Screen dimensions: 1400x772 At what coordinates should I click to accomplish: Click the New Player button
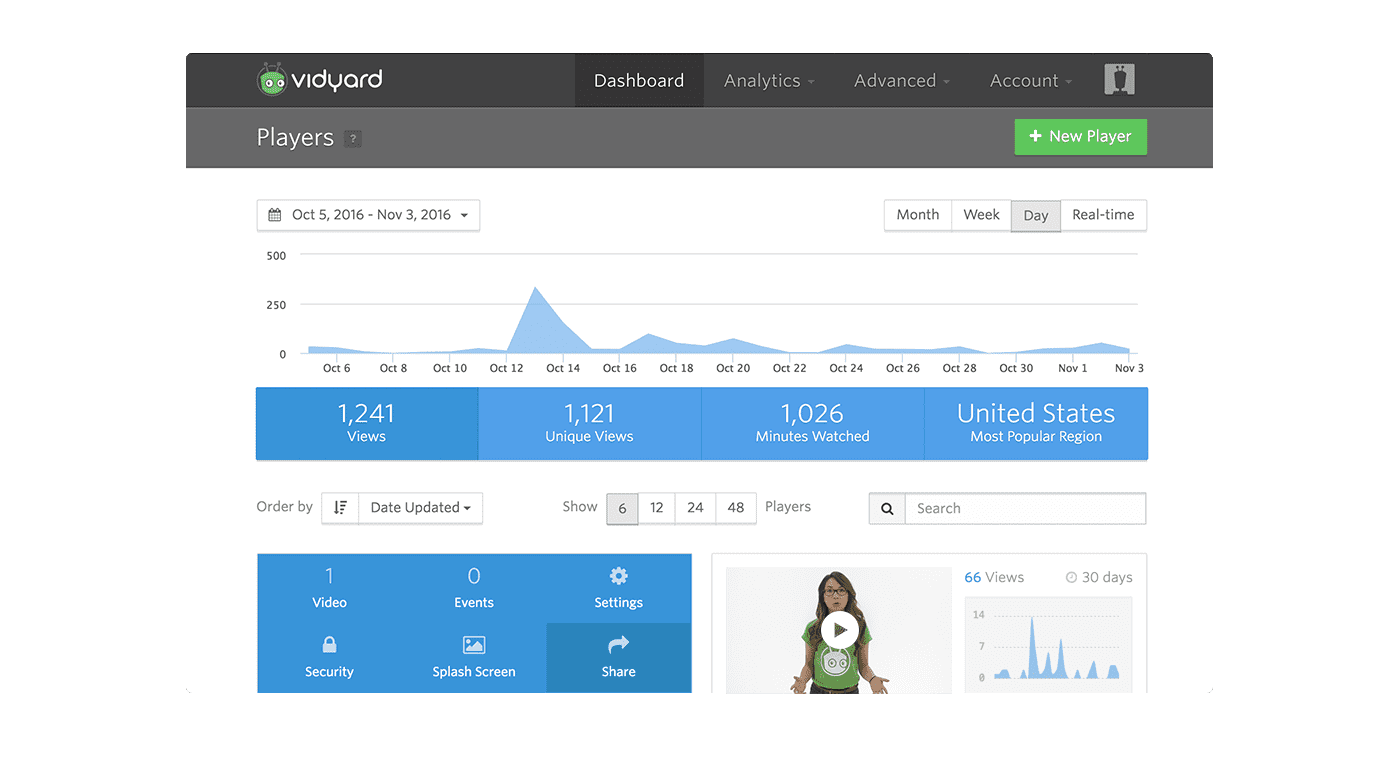click(x=1080, y=137)
